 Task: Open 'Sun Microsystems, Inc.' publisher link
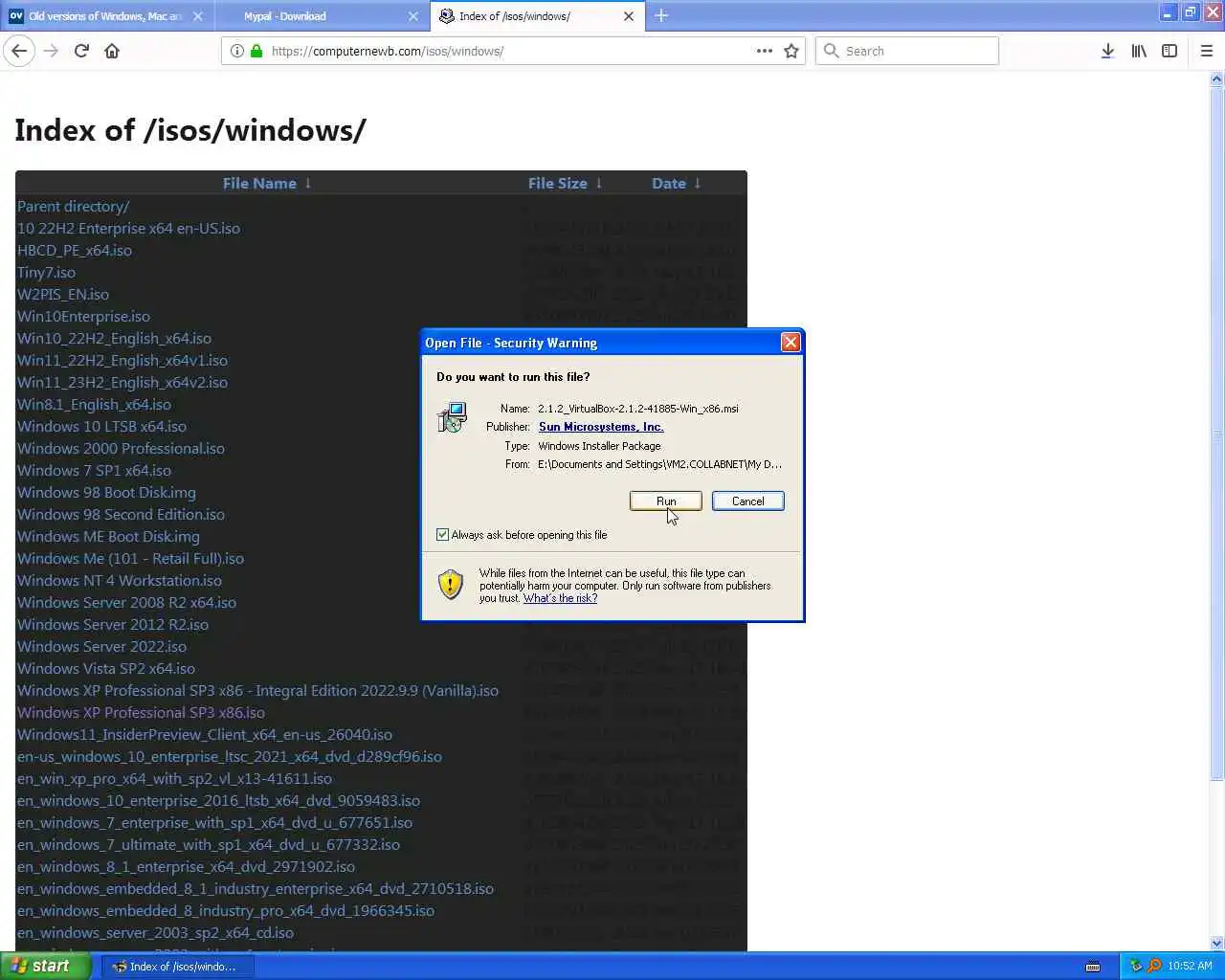pos(601,427)
